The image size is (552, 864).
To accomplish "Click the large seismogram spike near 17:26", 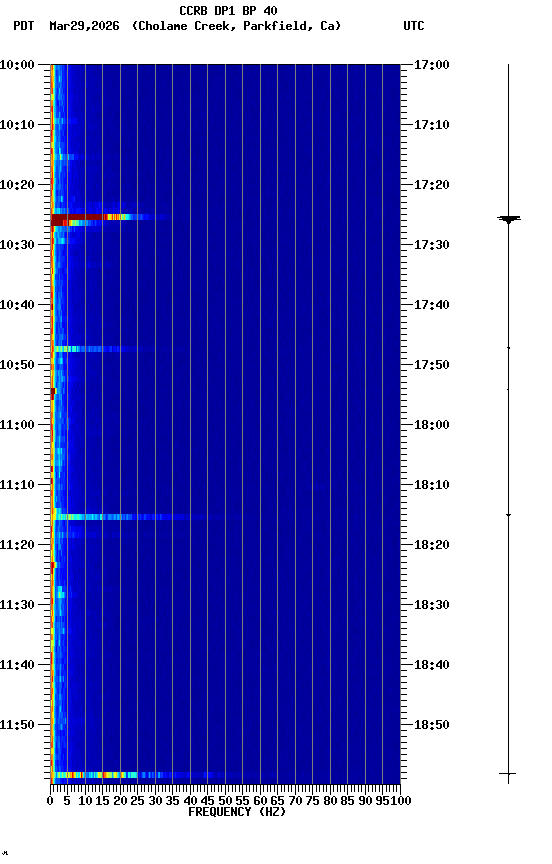I will click(508, 219).
